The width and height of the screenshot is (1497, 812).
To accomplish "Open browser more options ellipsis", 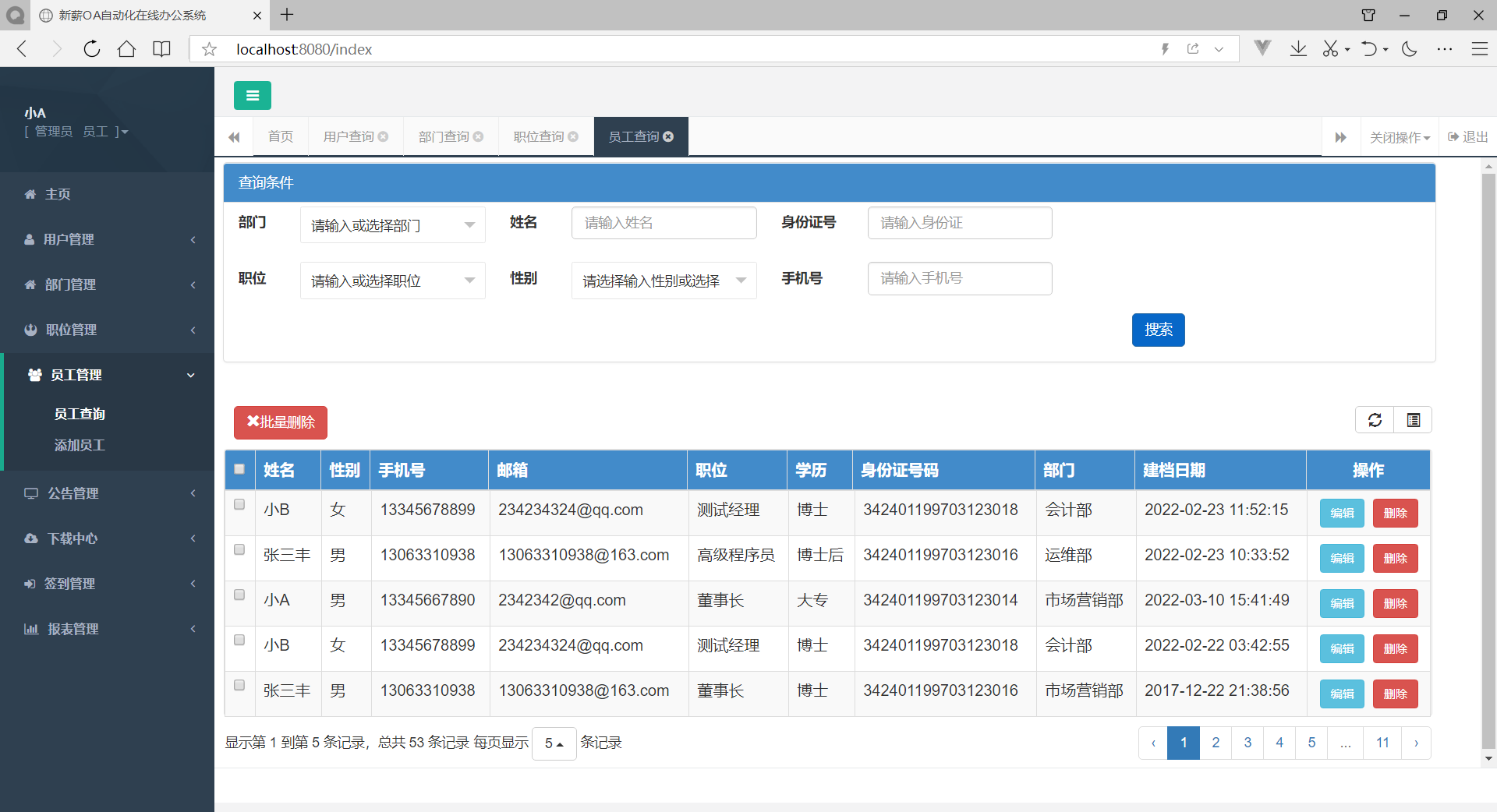I will pos(1445,49).
